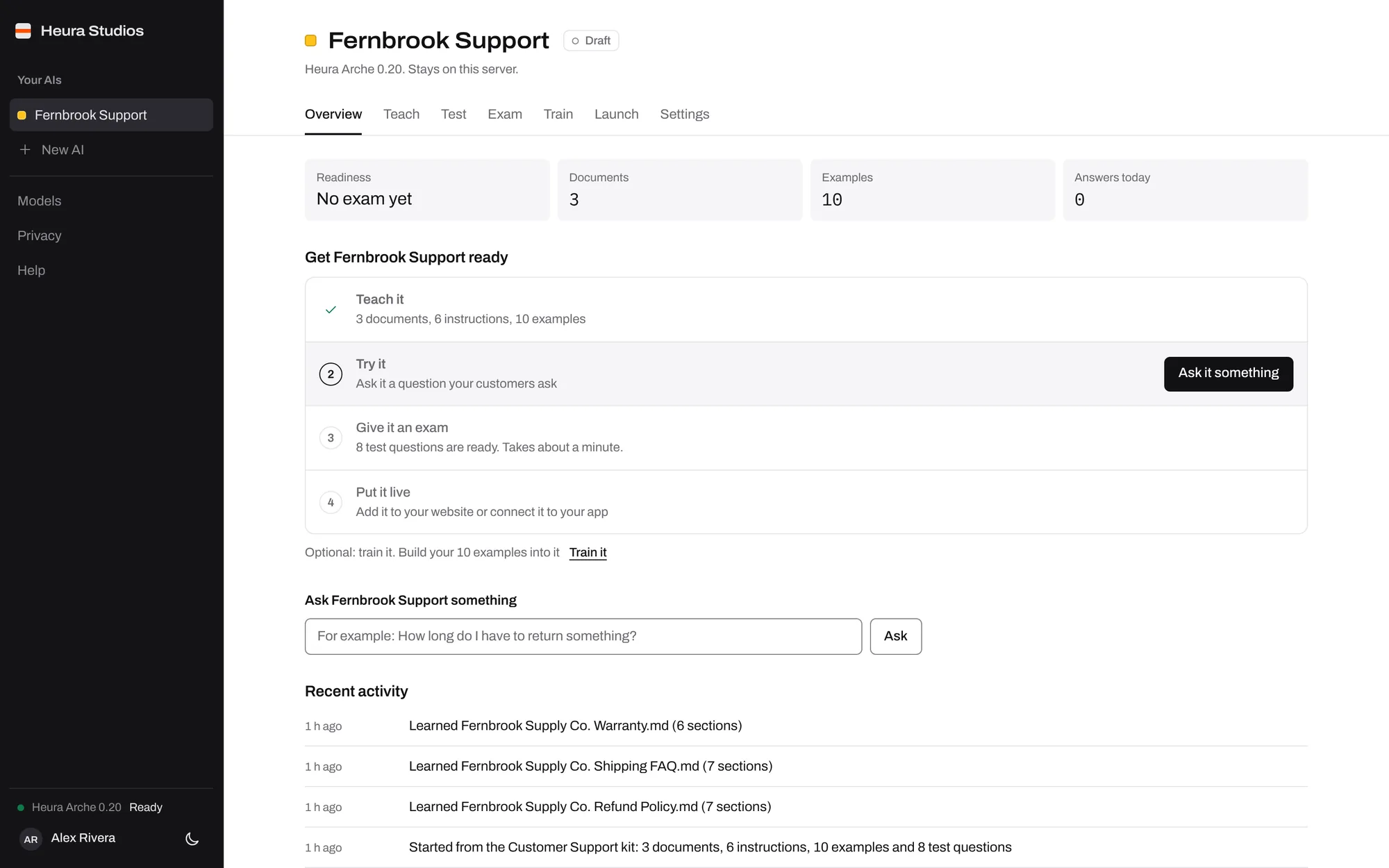The image size is (1389, 868).
Task: Follow the Train it link
Action: pyautogui.click(x=588, y=552)
